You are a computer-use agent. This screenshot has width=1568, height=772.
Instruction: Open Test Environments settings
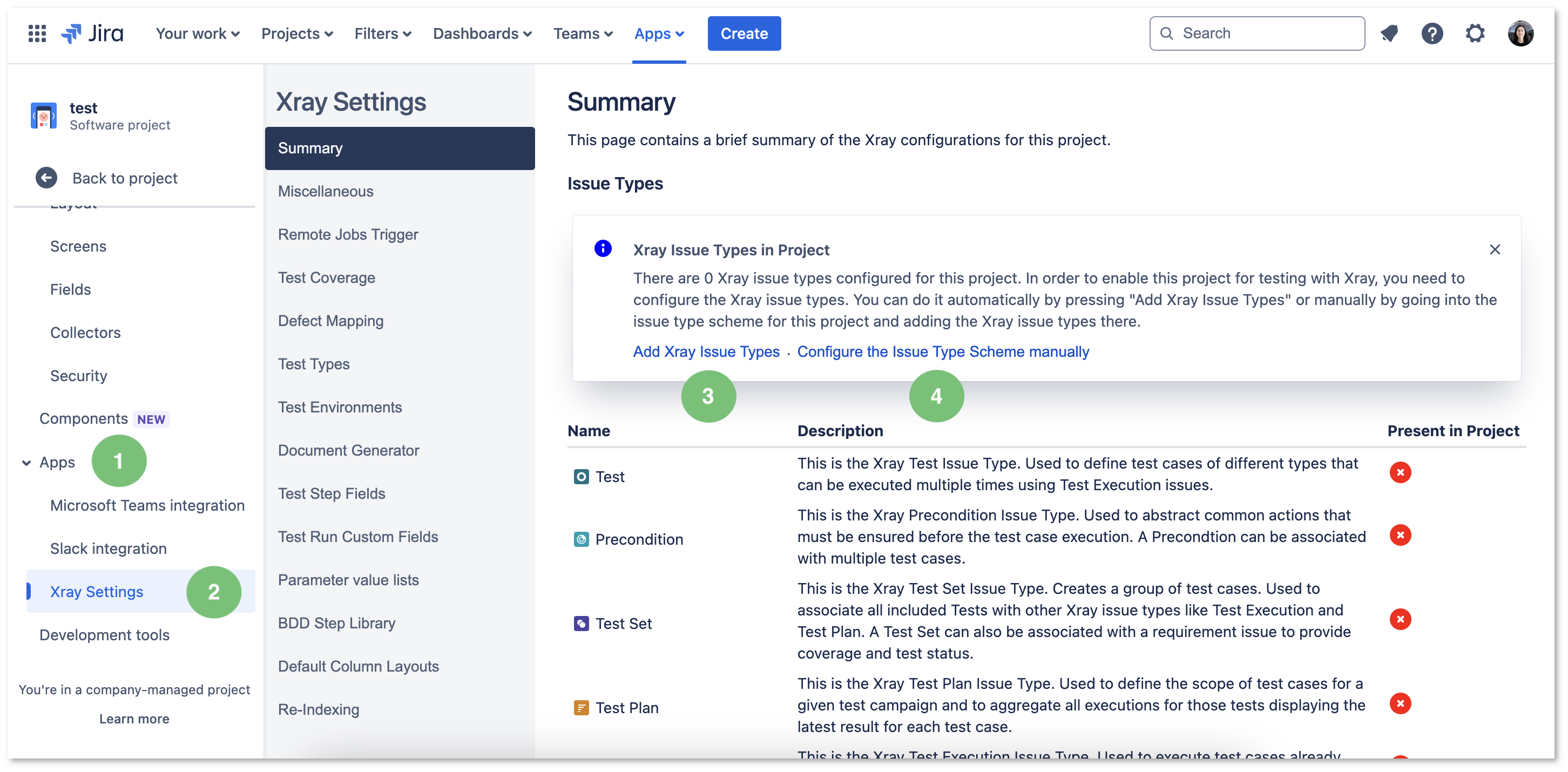[340, 407]
